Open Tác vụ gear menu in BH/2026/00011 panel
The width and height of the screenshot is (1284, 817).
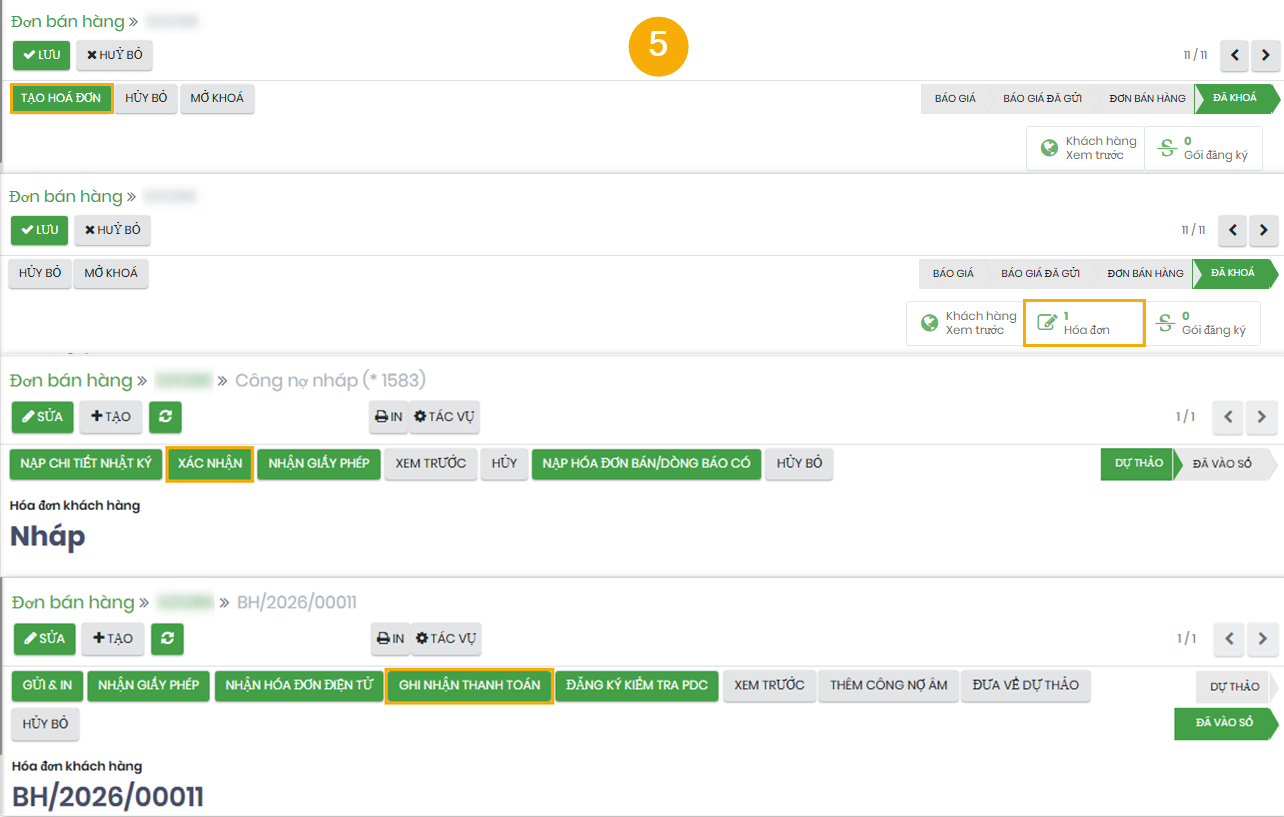click(446, 638)
